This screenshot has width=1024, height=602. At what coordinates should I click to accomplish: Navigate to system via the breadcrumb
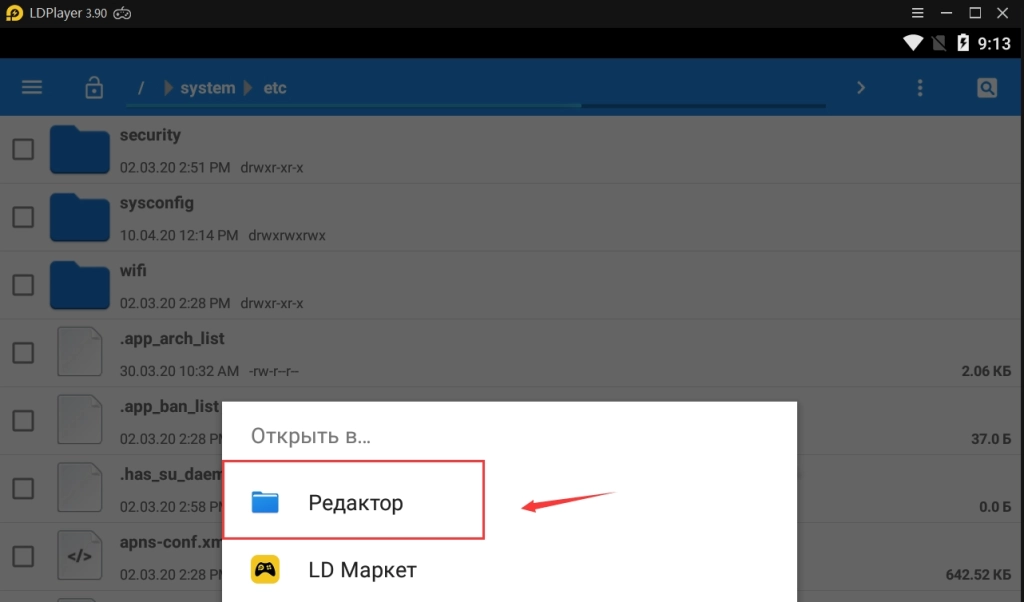click(x=209, y=87)
